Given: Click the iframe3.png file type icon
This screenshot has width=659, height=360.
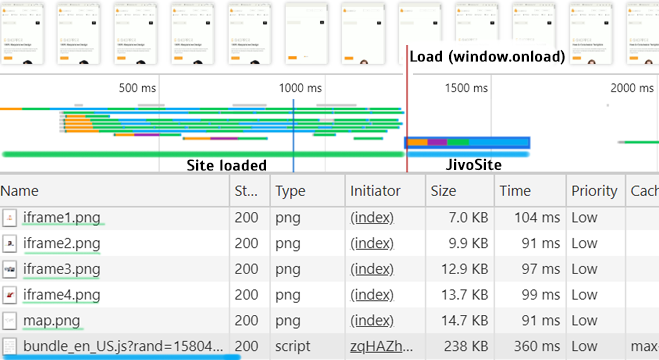Looking at the screenshot, I should pos(10,269).
